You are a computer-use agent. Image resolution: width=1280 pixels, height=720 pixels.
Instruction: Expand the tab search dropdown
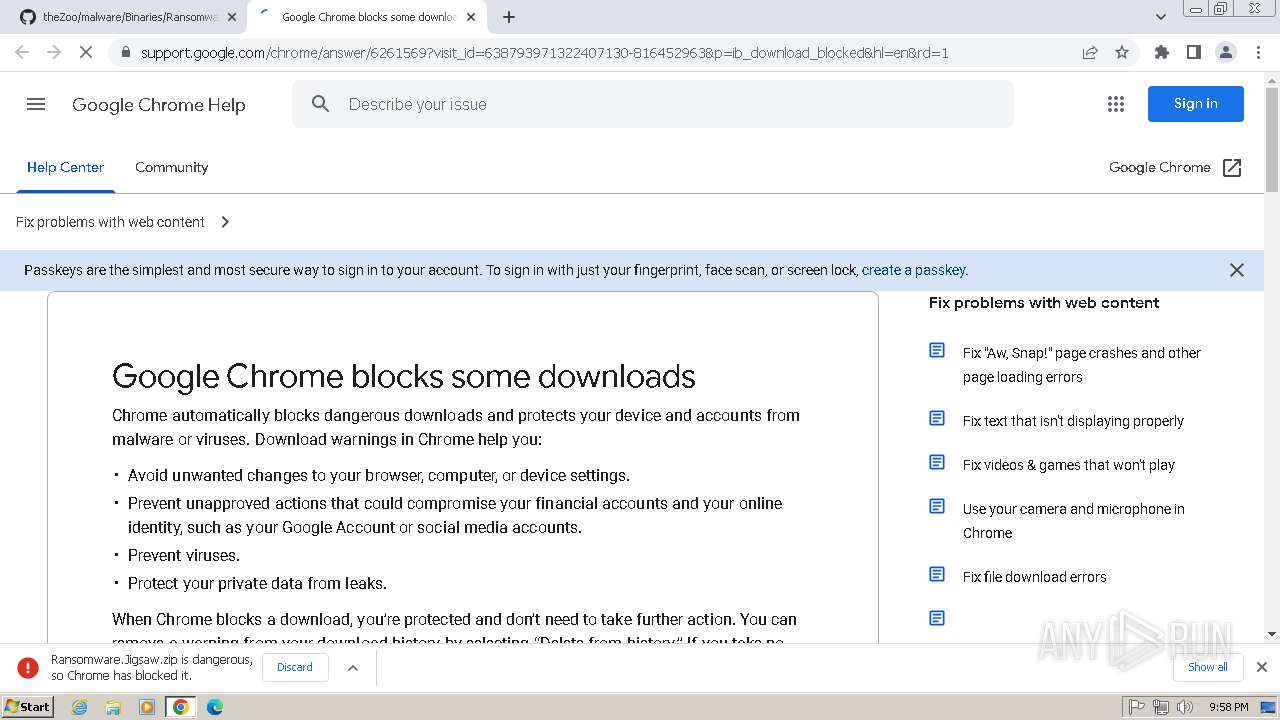1161,17
